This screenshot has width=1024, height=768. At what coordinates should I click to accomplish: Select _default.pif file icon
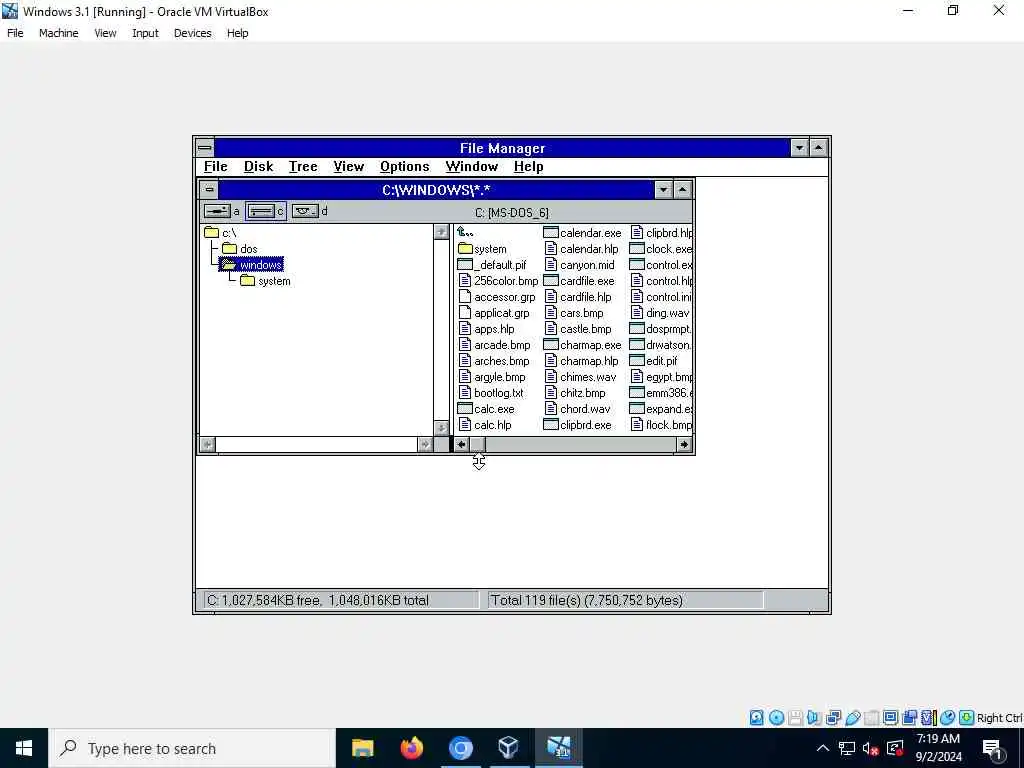465,264
